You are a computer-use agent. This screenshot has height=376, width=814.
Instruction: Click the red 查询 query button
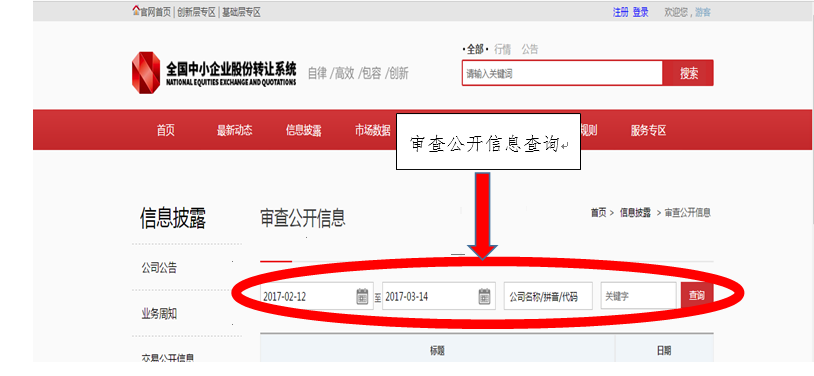[697, 296]
